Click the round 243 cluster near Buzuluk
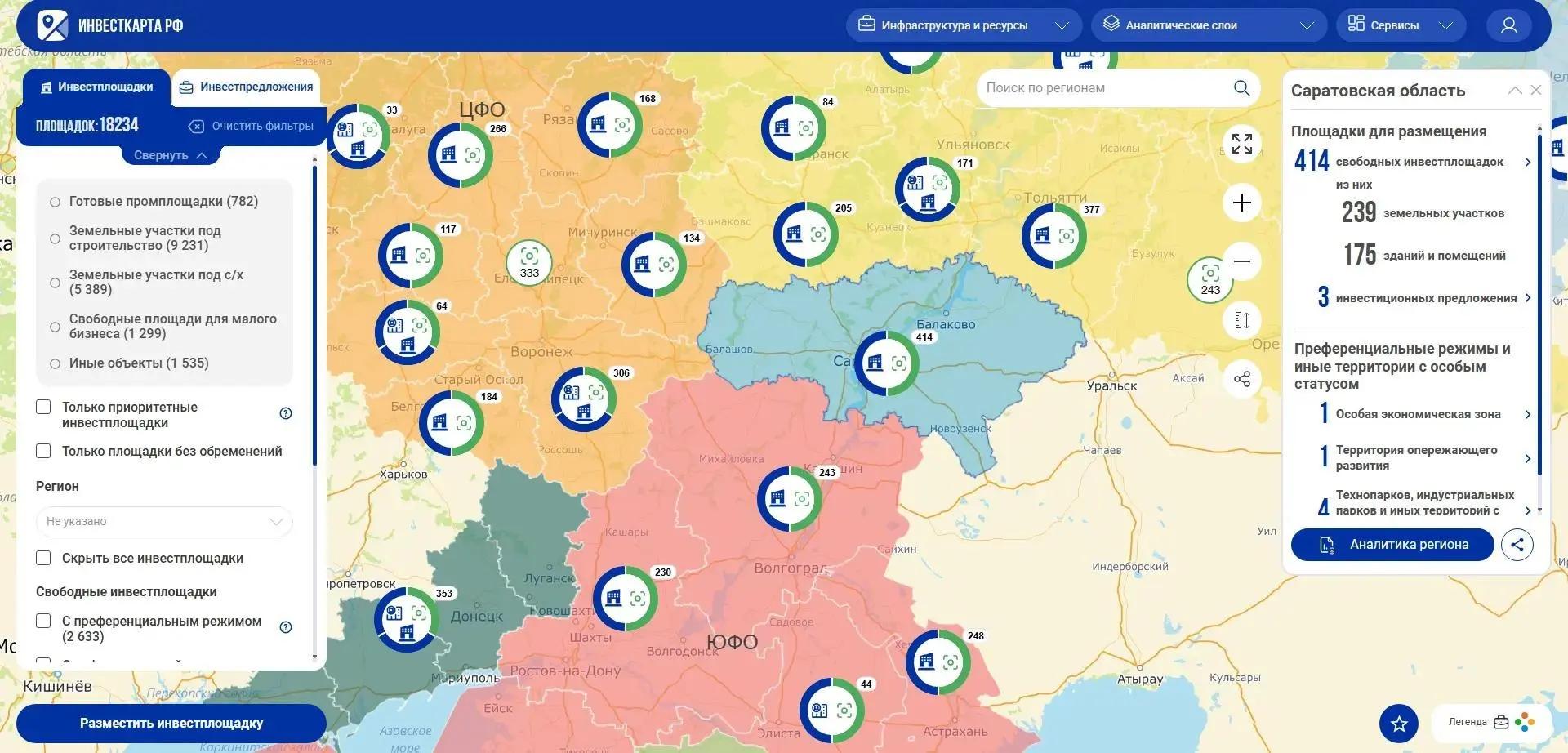Image resolution: width=1568 pixels, height=753 pixels. click(x=1210, y=279)
